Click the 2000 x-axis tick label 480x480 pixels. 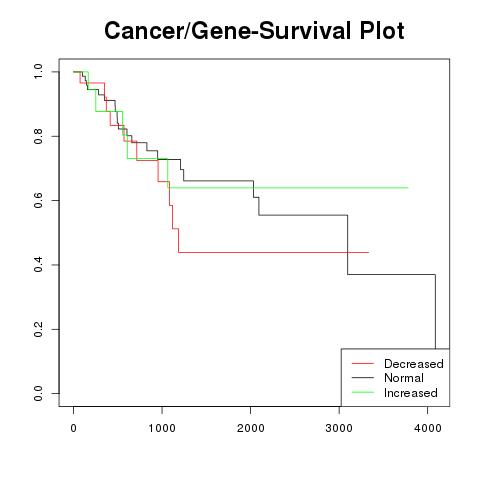(x=250, y=428)
